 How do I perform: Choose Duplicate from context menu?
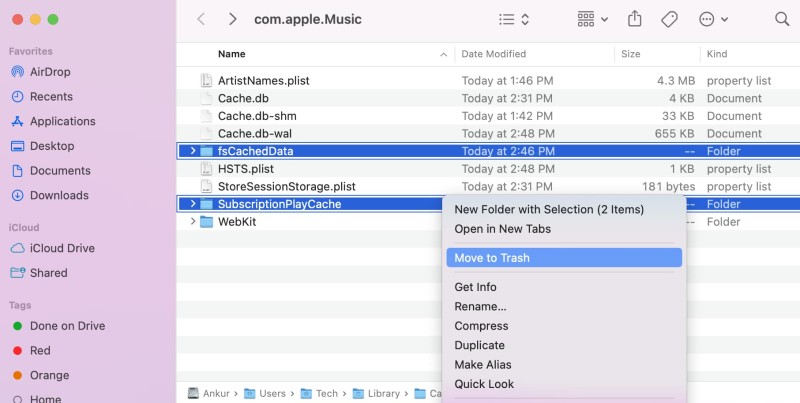(x=564, y=345)
